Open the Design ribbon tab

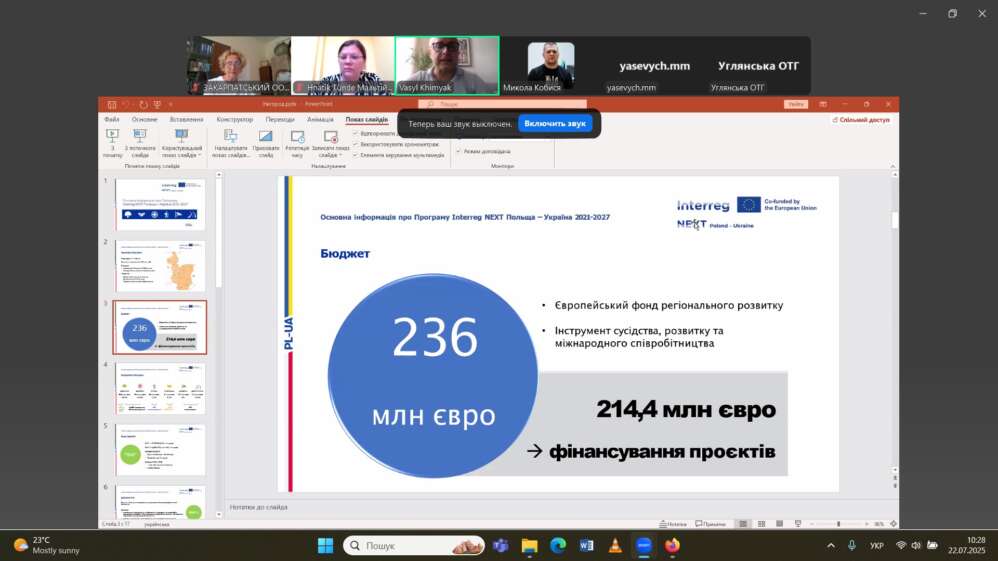[235, 120]
